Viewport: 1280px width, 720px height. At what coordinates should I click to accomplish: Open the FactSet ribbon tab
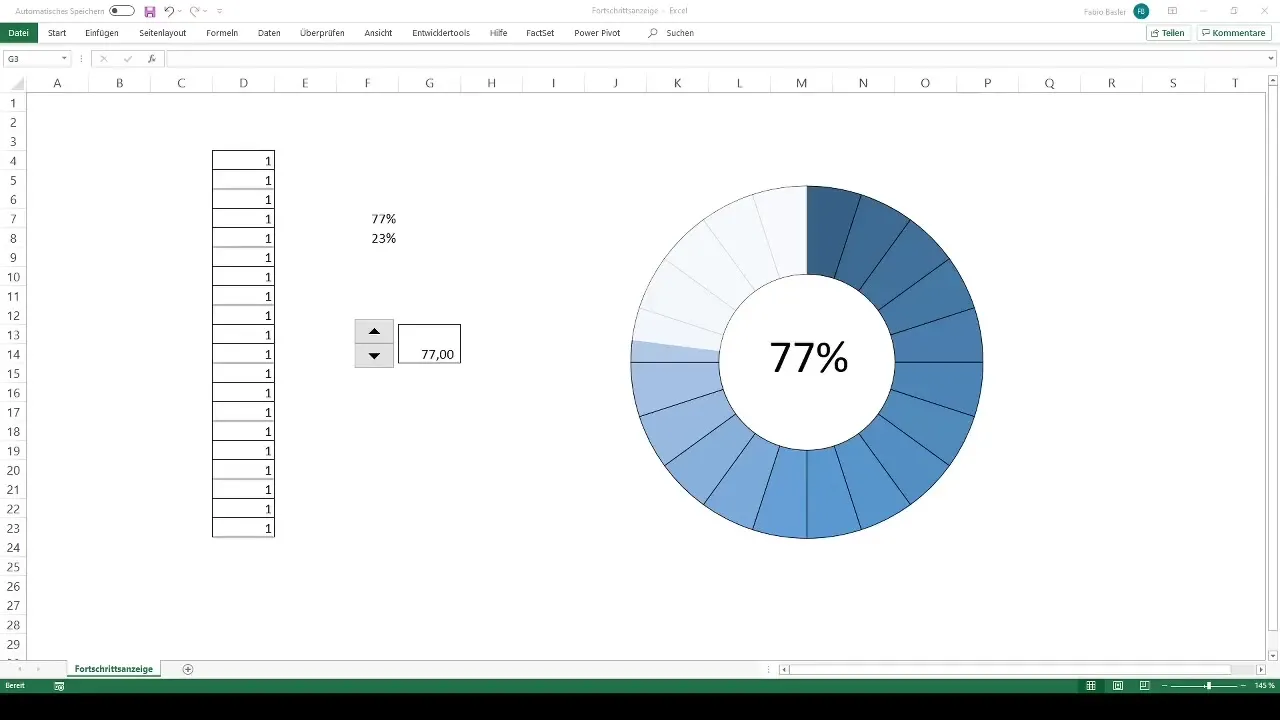pyautogui.click(x=541, y=33)
